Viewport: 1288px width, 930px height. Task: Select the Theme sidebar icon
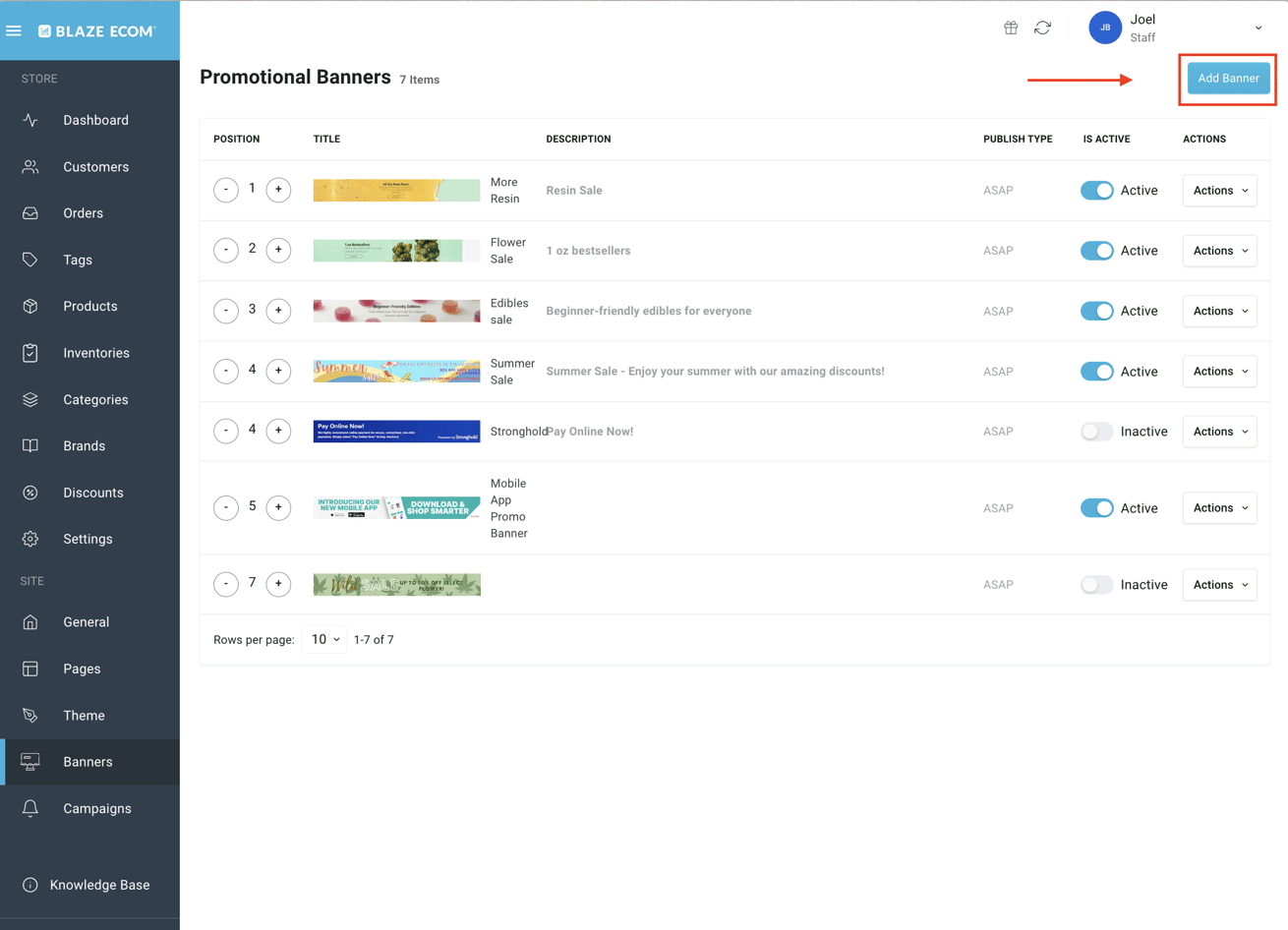[x=29, y=715]
